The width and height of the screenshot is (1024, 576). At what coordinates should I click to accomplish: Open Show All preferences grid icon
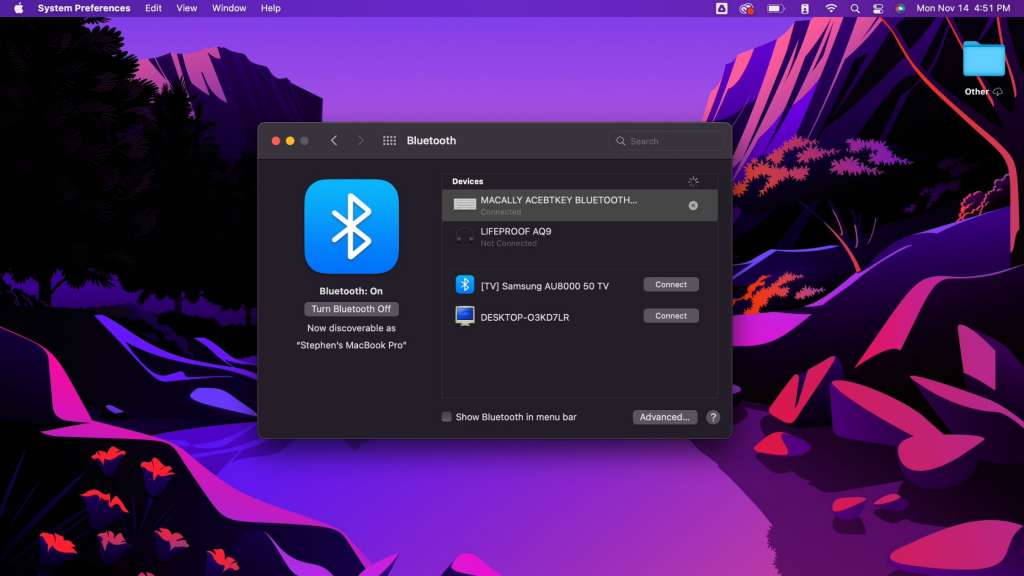tap(389, 140)
